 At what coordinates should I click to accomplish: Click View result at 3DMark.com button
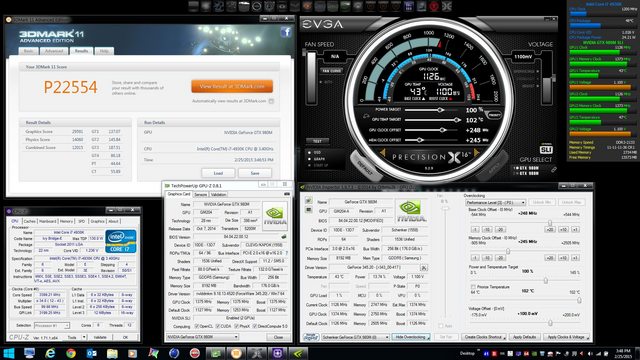coord(232,86)
